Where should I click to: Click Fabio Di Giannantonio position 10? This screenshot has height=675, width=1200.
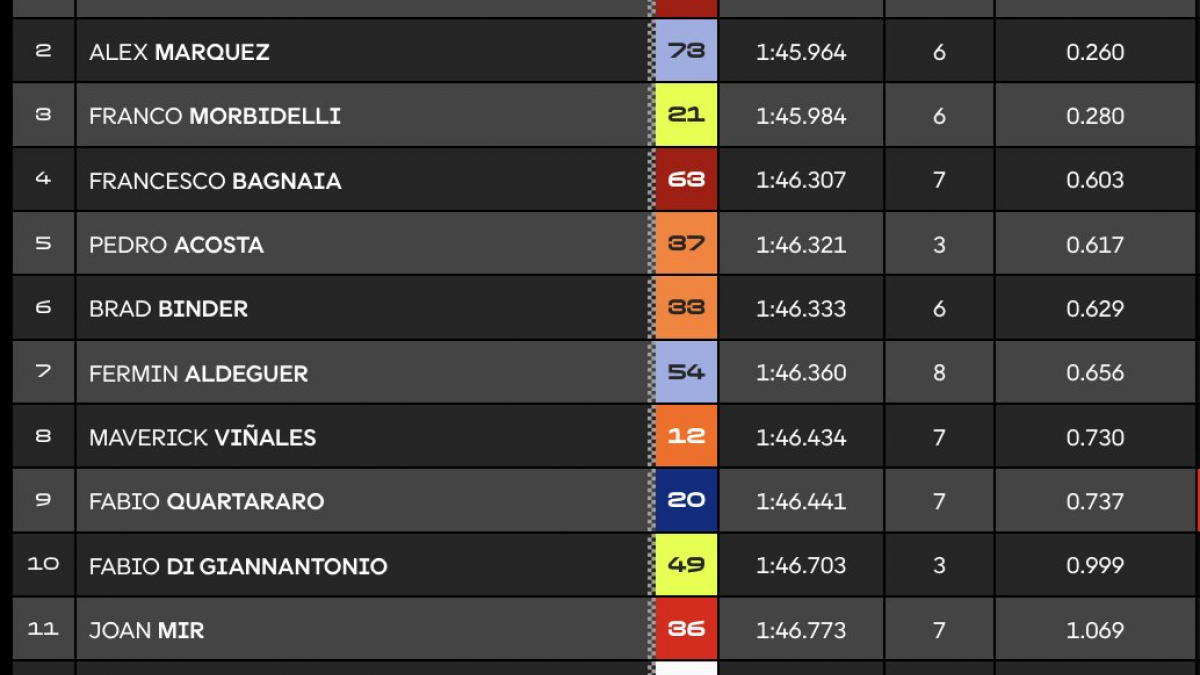click(43, 564)
